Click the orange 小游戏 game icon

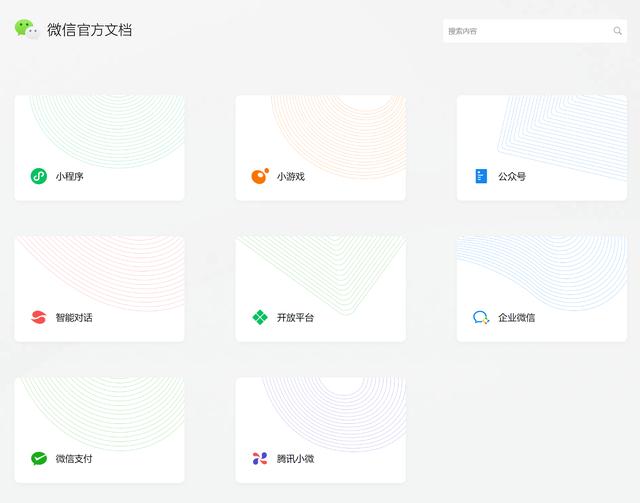[x=260, y=176]
